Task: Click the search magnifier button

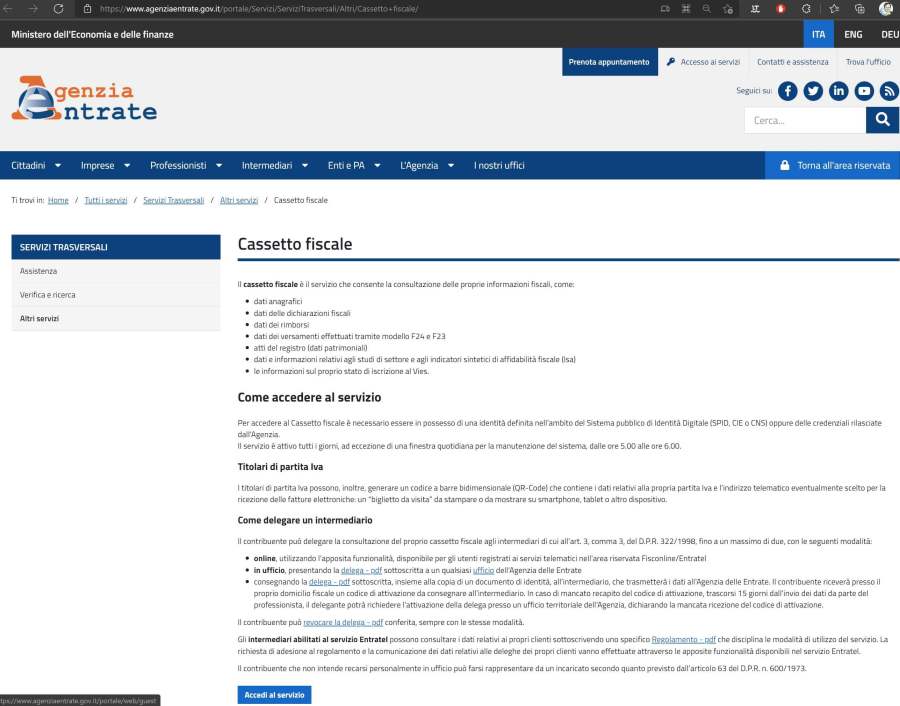Action: 882,120
